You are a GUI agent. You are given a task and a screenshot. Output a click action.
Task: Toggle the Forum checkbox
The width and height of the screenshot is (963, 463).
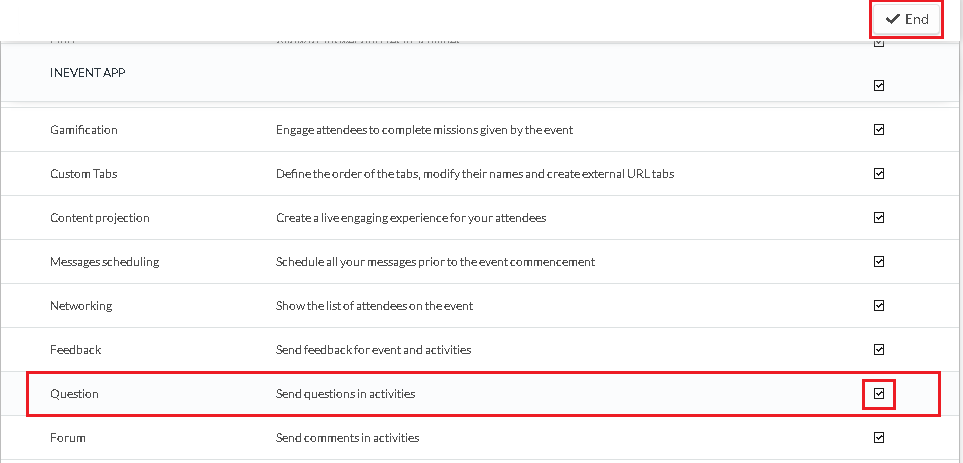click(x=879, y=438)
